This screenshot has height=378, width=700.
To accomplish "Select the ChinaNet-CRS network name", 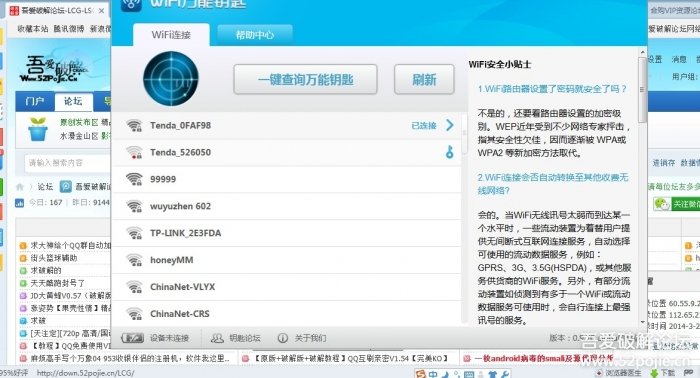I will click(x=179, y=314).
